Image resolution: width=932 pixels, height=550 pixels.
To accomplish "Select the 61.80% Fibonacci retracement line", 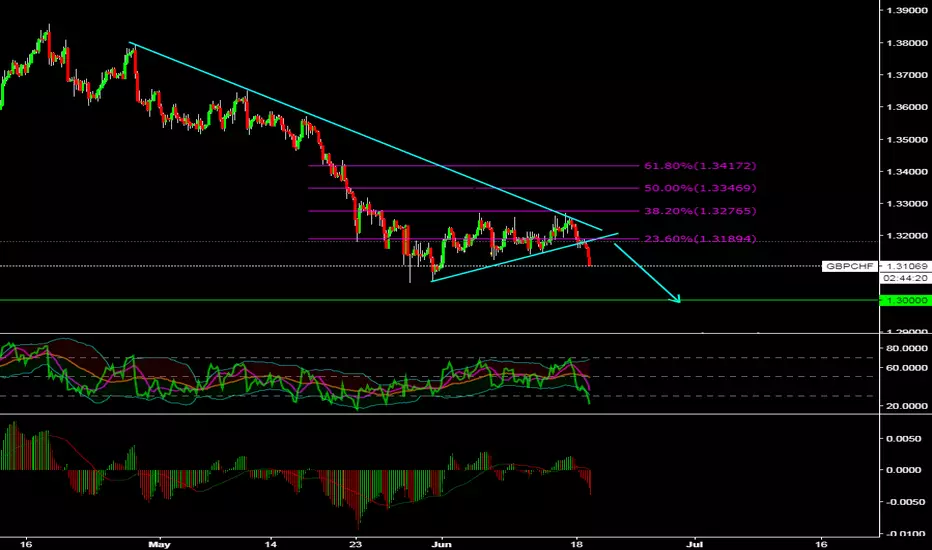I will click(x=476, y=166).
